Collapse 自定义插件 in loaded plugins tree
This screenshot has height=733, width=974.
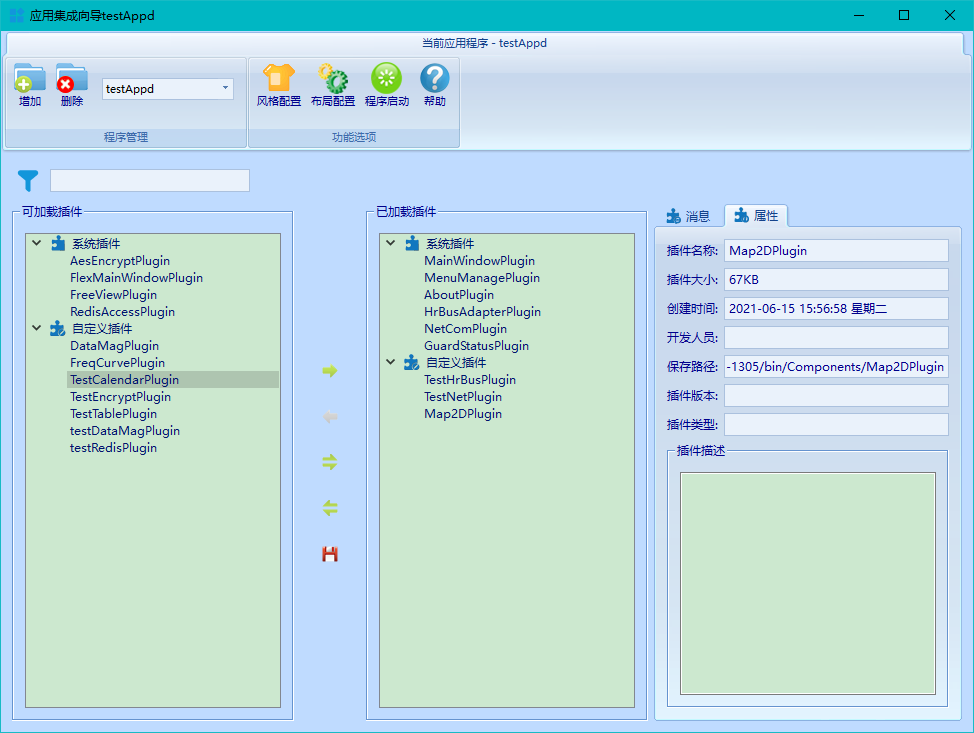pos(391,362)
